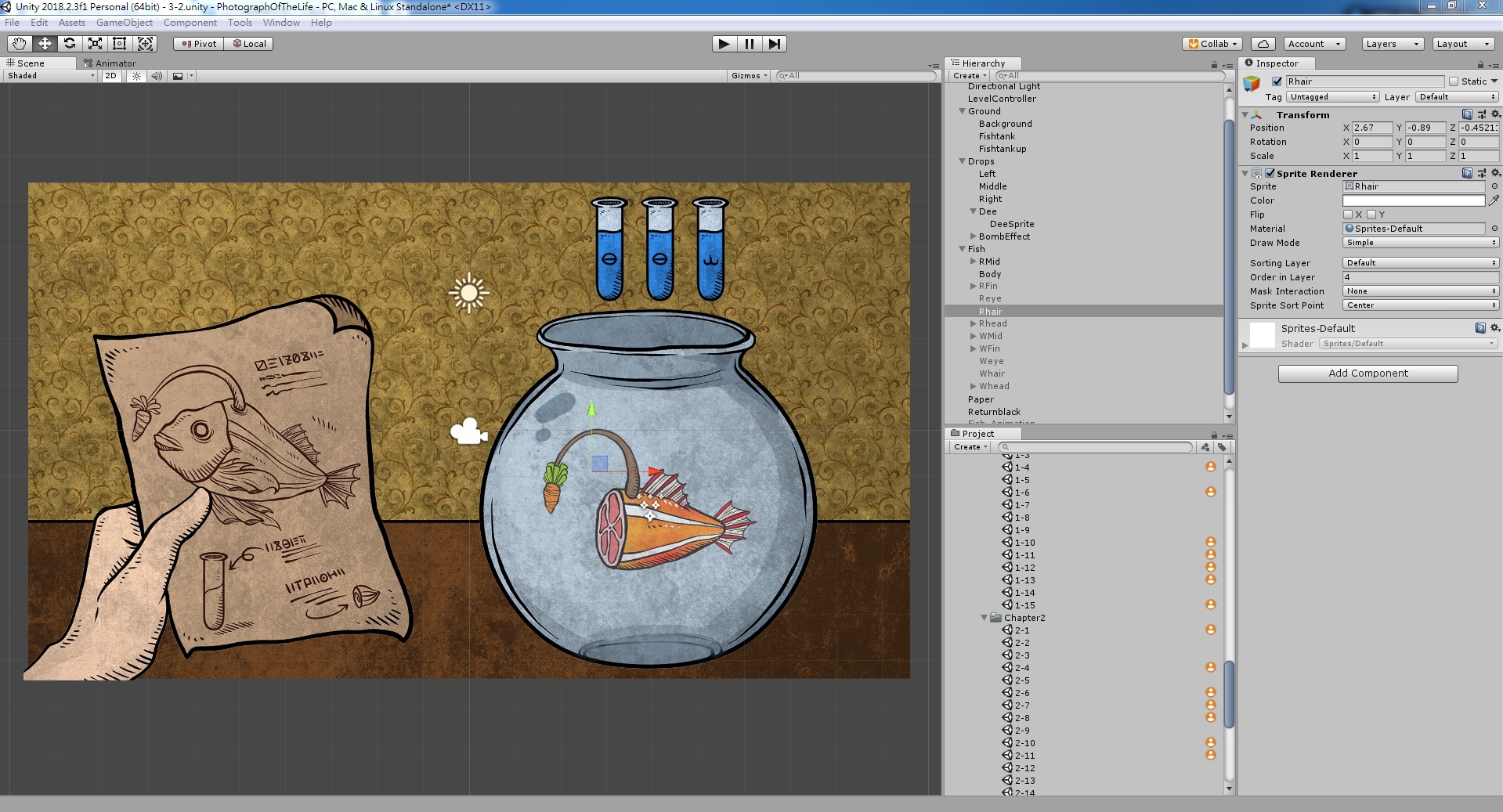Uncheck the Rhair active checkbox
This screenshot has height=812, width=1503.
tap(1277, 81)
